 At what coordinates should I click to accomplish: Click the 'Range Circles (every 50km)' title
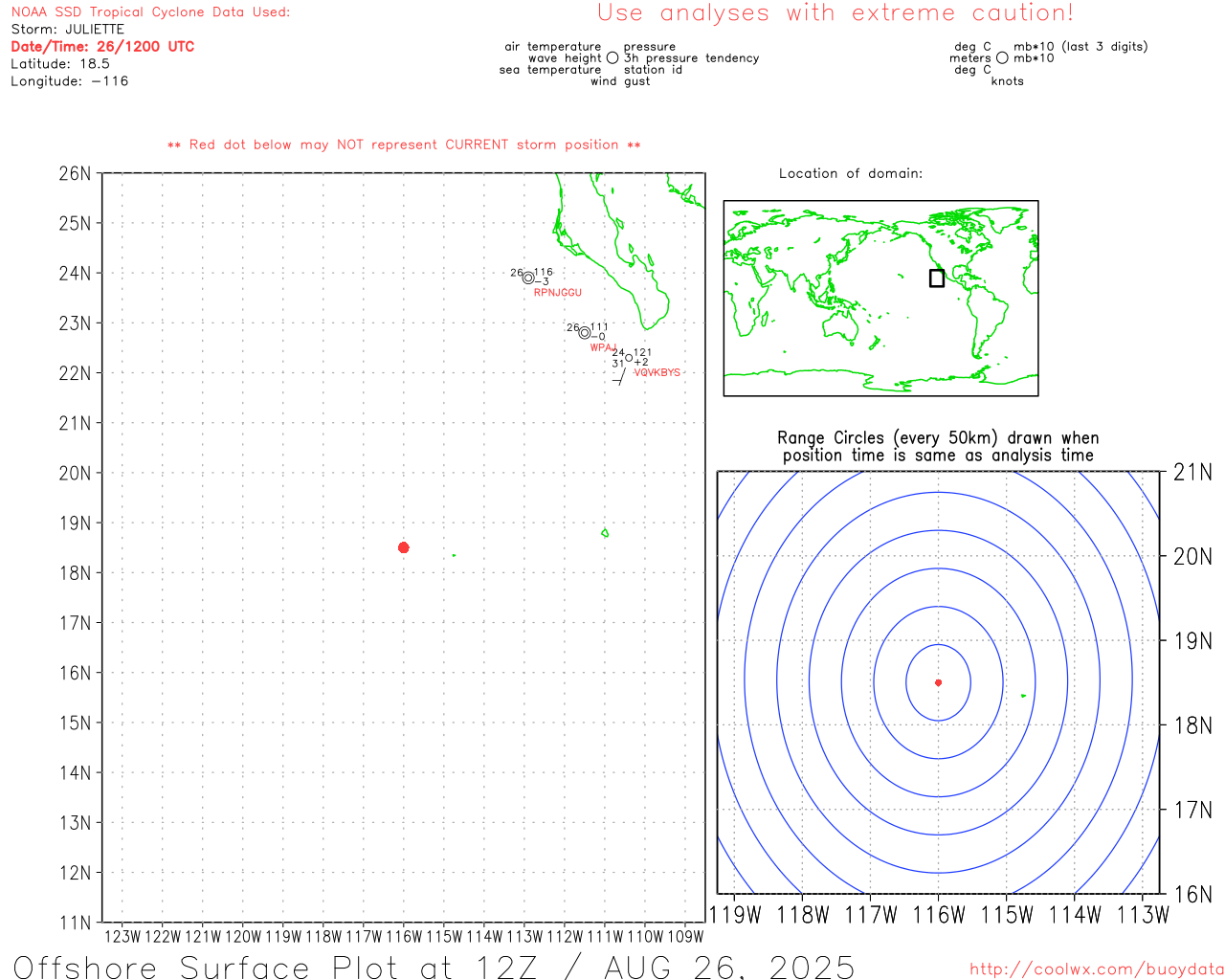click(x=938, y=438)
